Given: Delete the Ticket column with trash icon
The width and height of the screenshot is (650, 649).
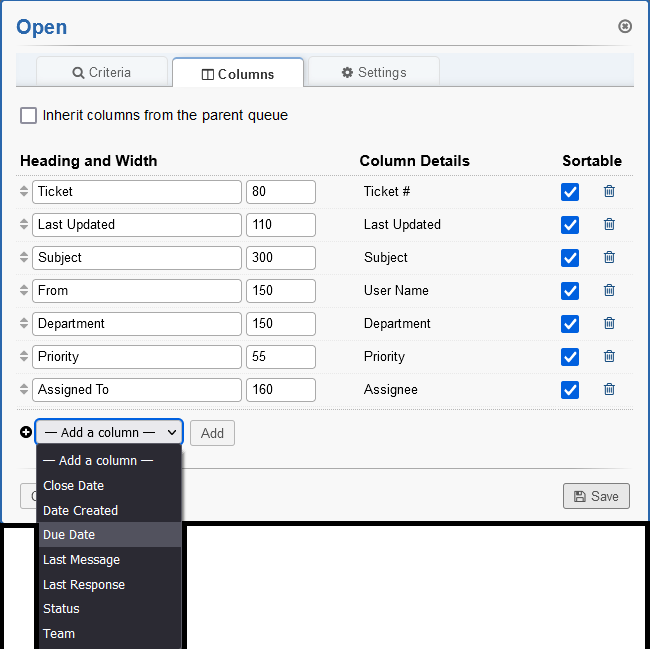Looking at the screenshot, I should [x=609, y=192].
